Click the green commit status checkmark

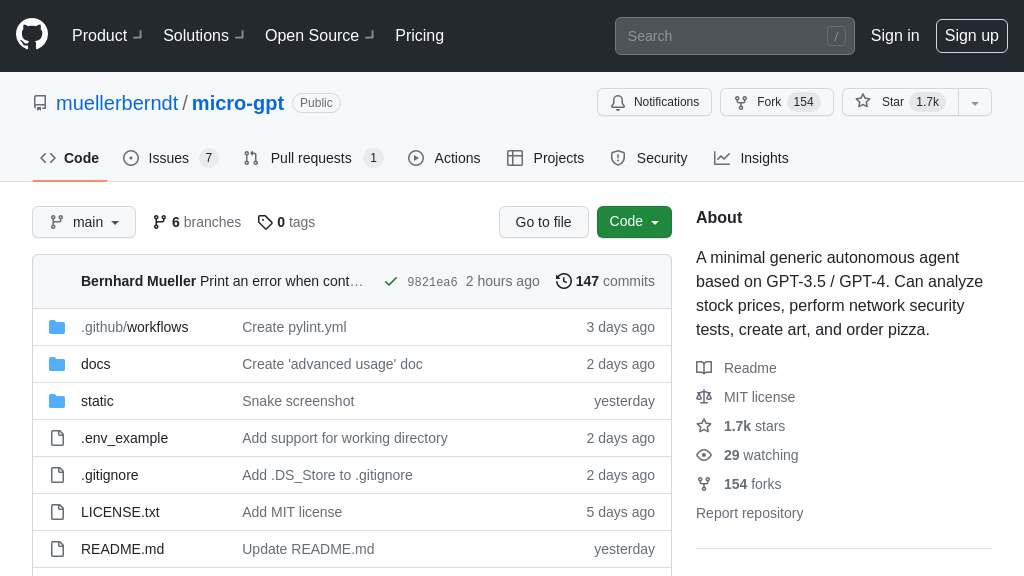391,281
